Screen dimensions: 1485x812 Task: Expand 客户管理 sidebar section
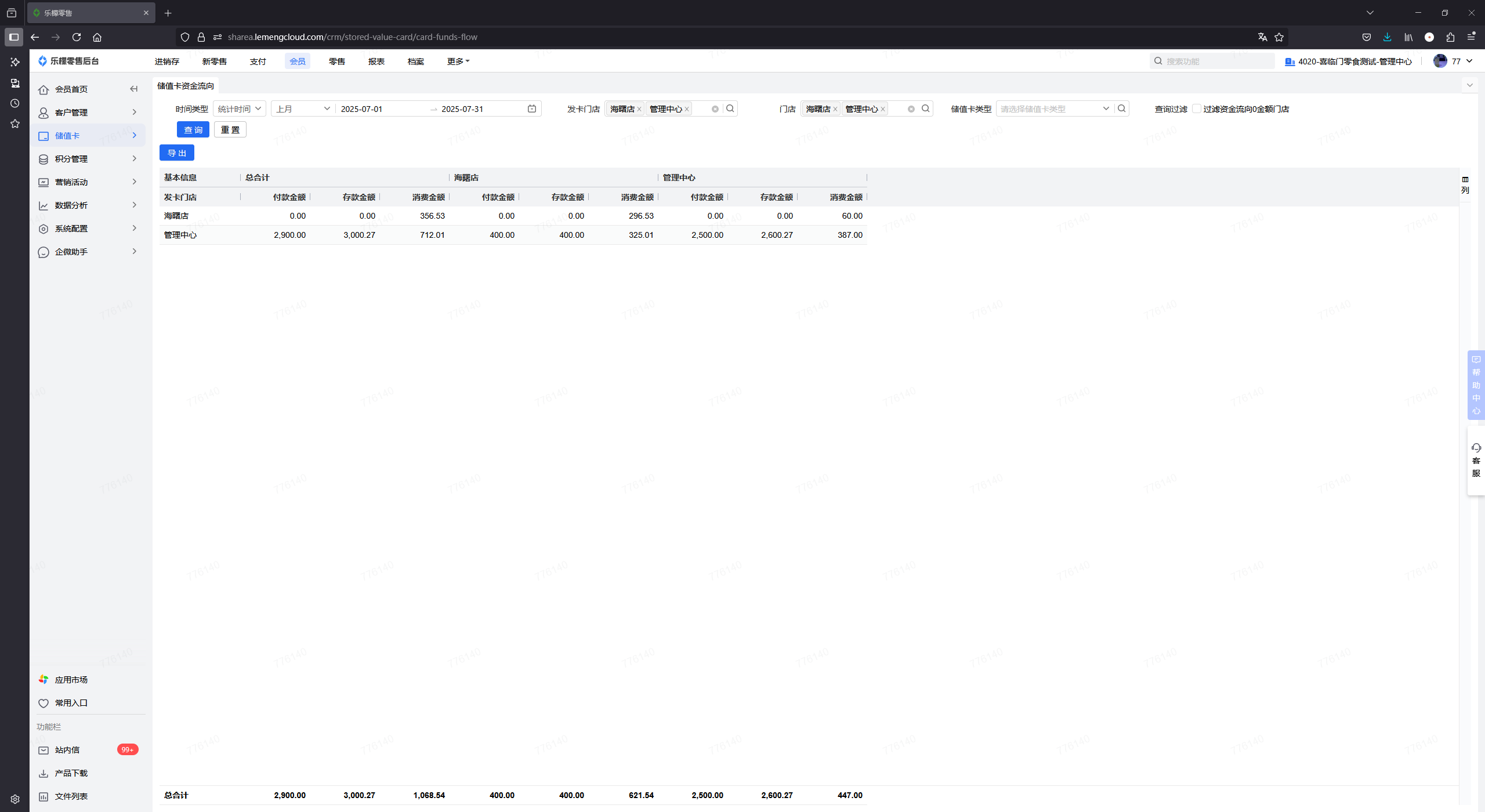[x=88, y=113]
